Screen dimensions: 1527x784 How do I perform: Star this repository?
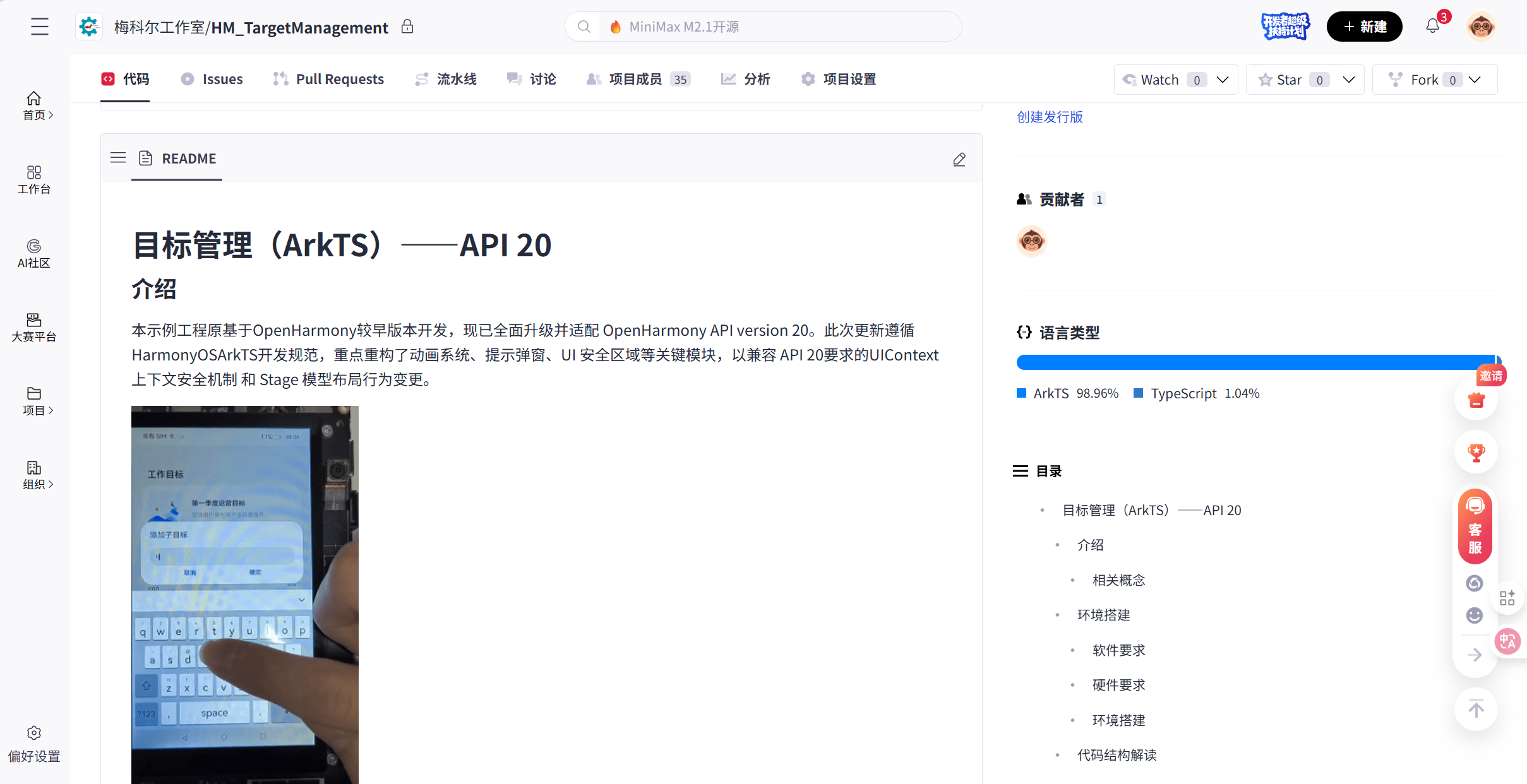1288,80
